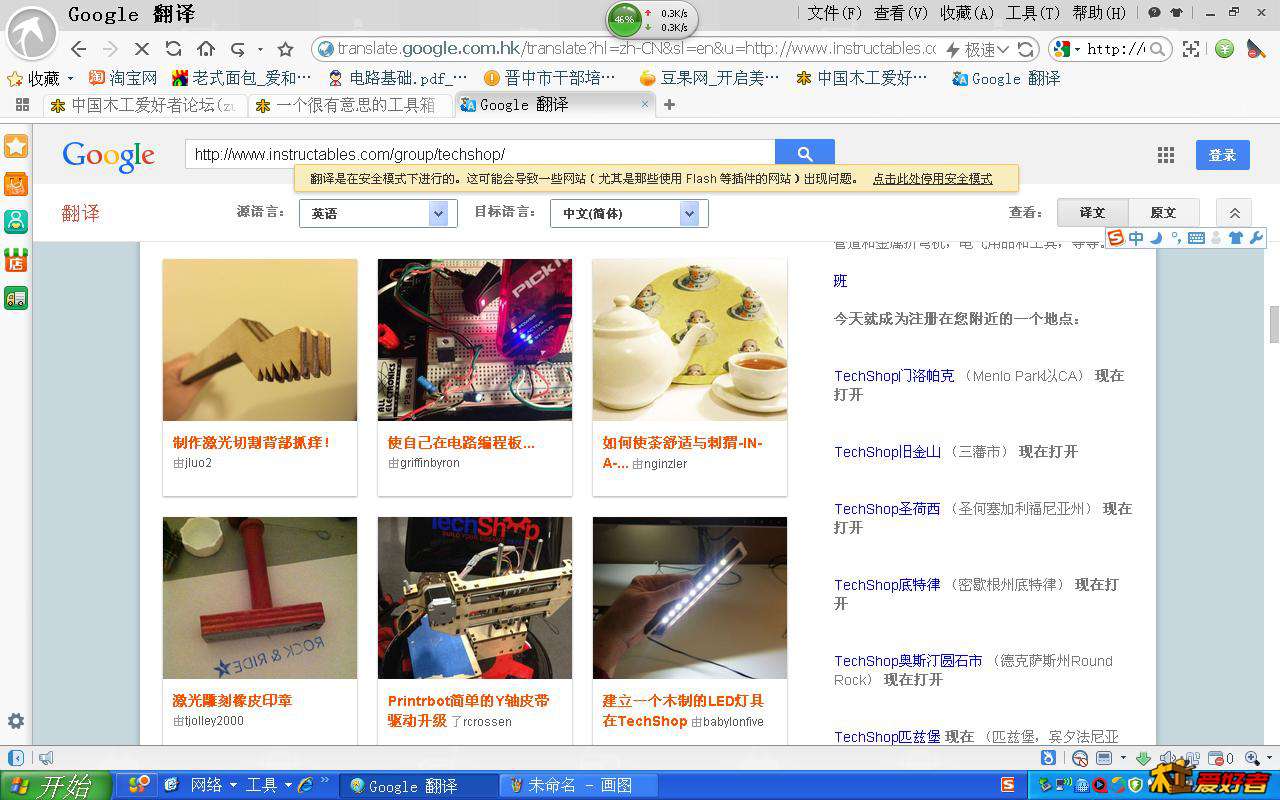Open the TechShop旧金山 link
The height and width of the screenshot is (800, 1280).
(887, 452)
